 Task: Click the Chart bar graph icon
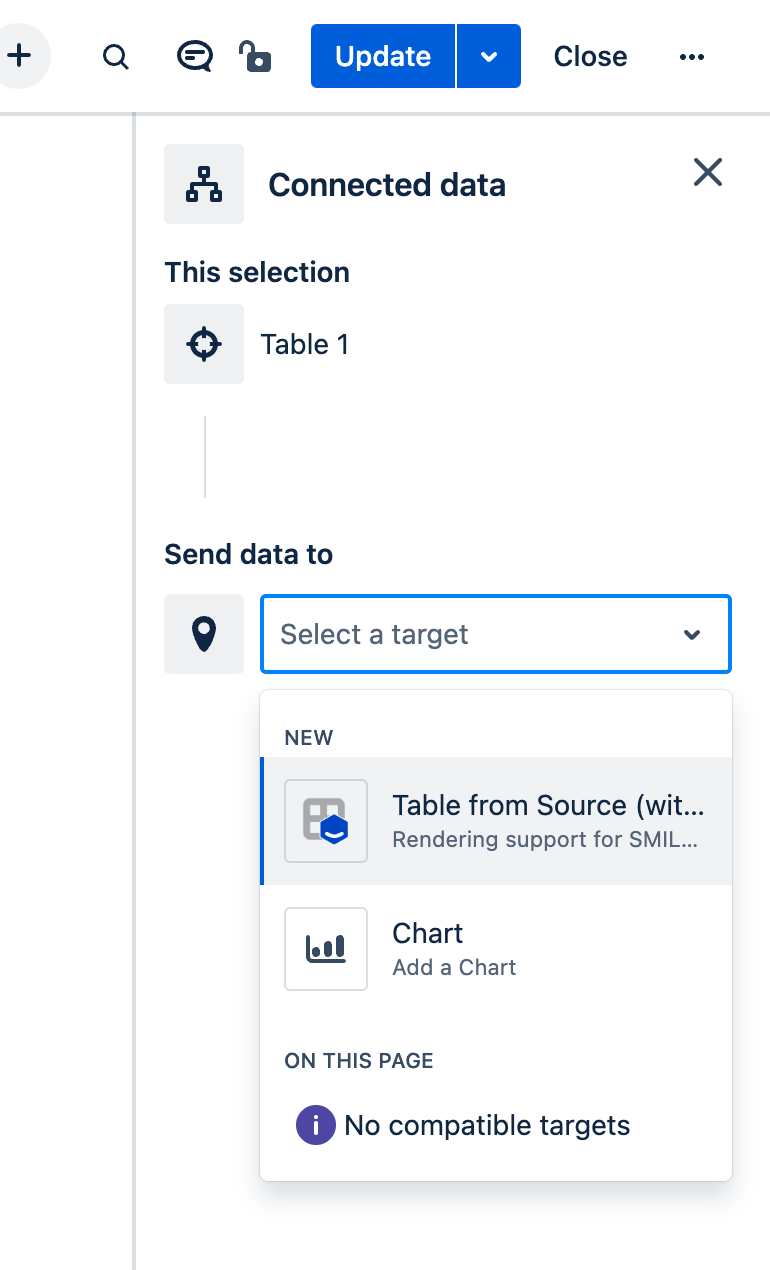pos(326,948)
